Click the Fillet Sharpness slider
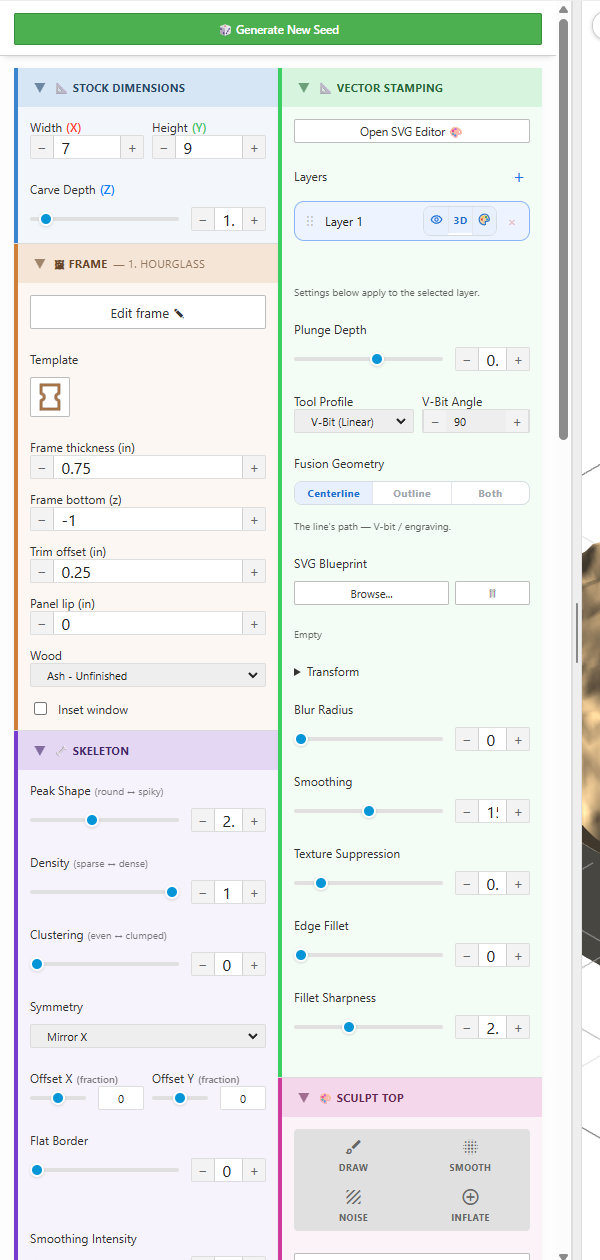 click(368, 1027)
